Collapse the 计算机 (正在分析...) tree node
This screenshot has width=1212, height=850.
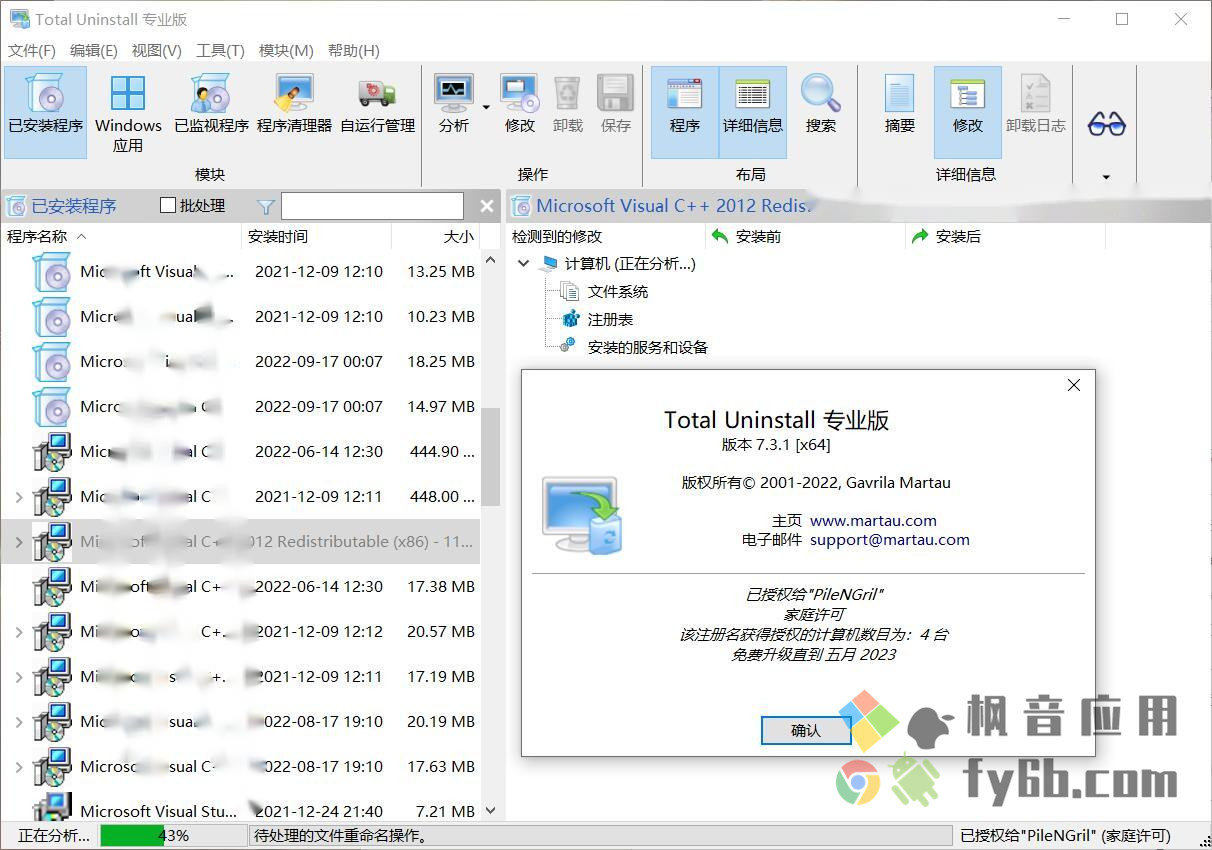click(x=523, y=264)
